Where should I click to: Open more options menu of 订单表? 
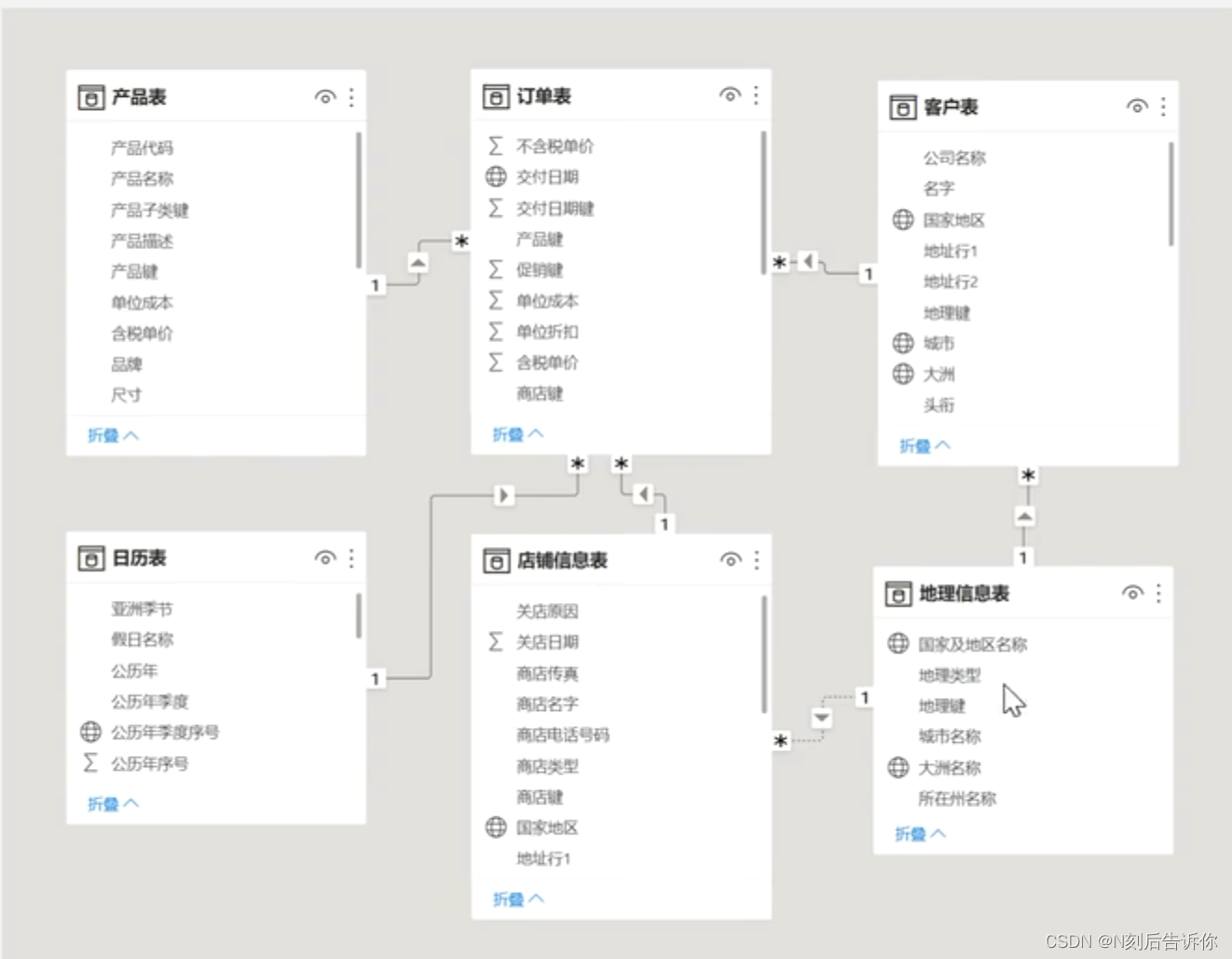(756, 95)
